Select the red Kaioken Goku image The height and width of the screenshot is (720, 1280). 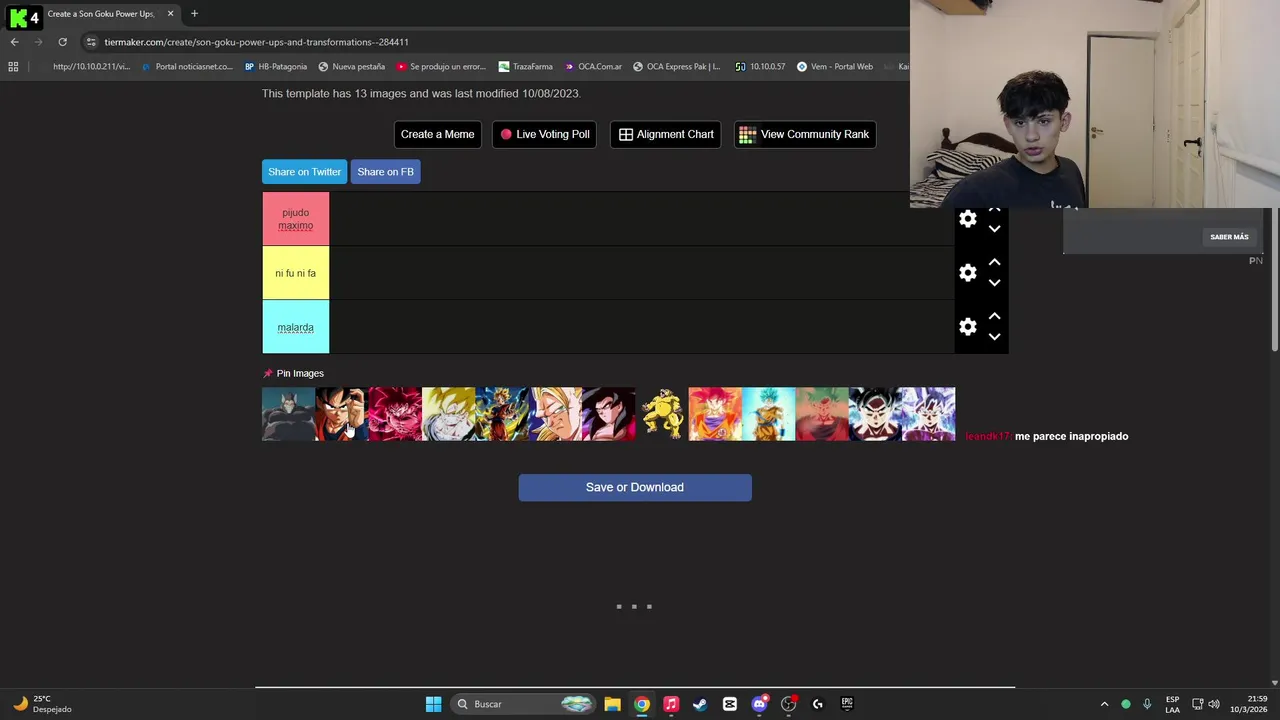[x=395, y=414]
